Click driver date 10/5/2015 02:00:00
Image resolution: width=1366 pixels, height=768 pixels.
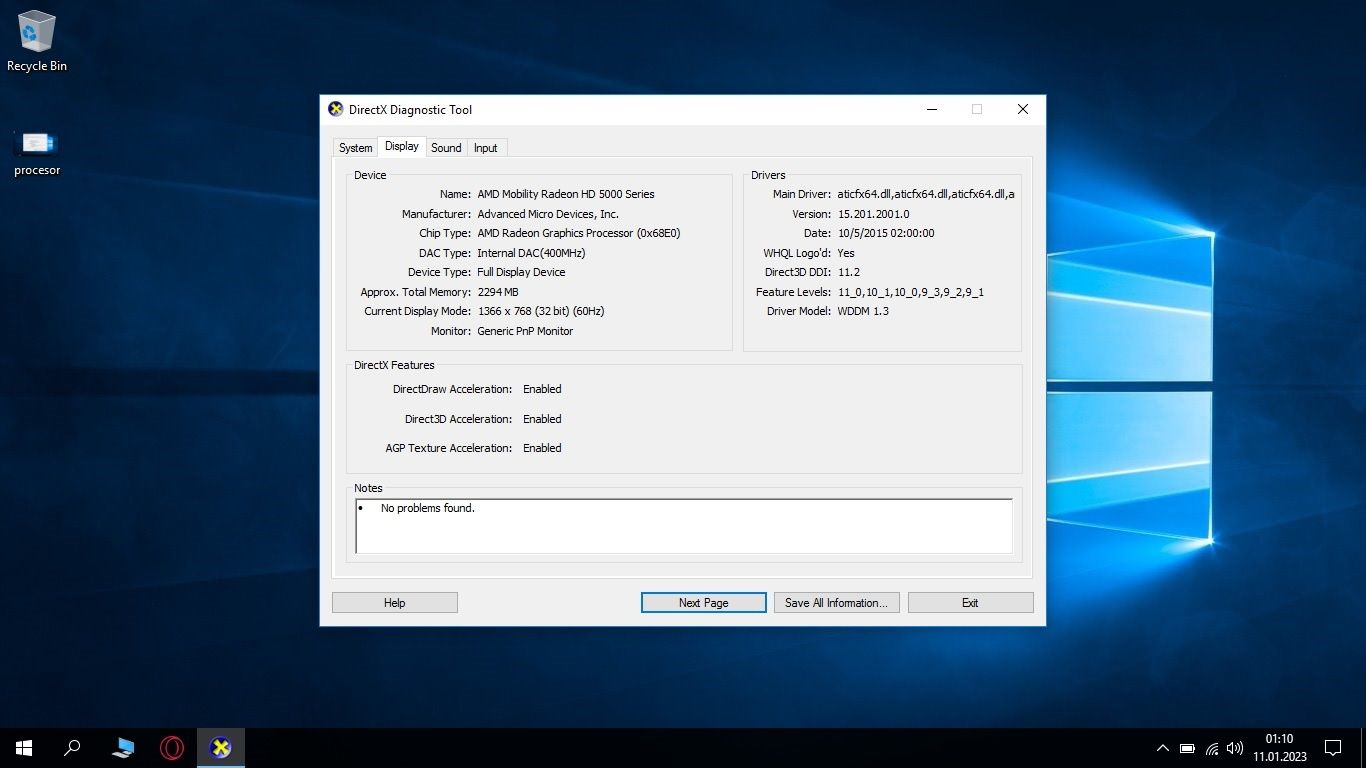tap(886, 233)
